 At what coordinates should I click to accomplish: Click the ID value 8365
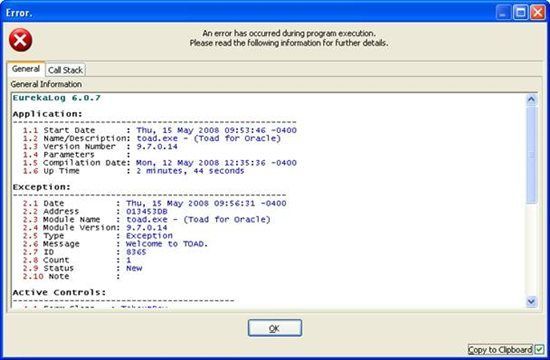click(136, 252)
